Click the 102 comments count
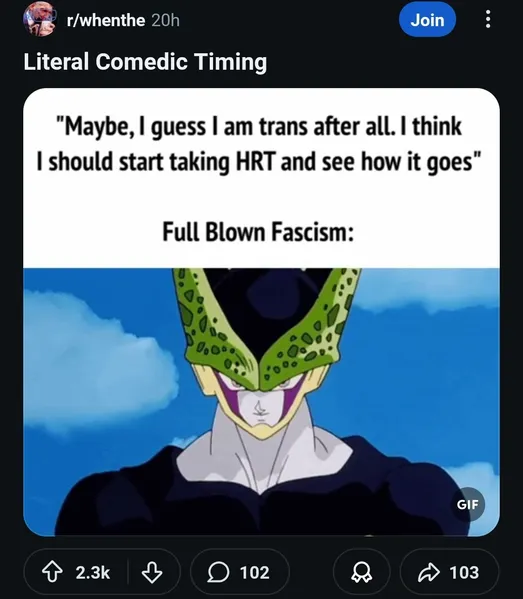This screenshot has width=523, height=599. 254,572
